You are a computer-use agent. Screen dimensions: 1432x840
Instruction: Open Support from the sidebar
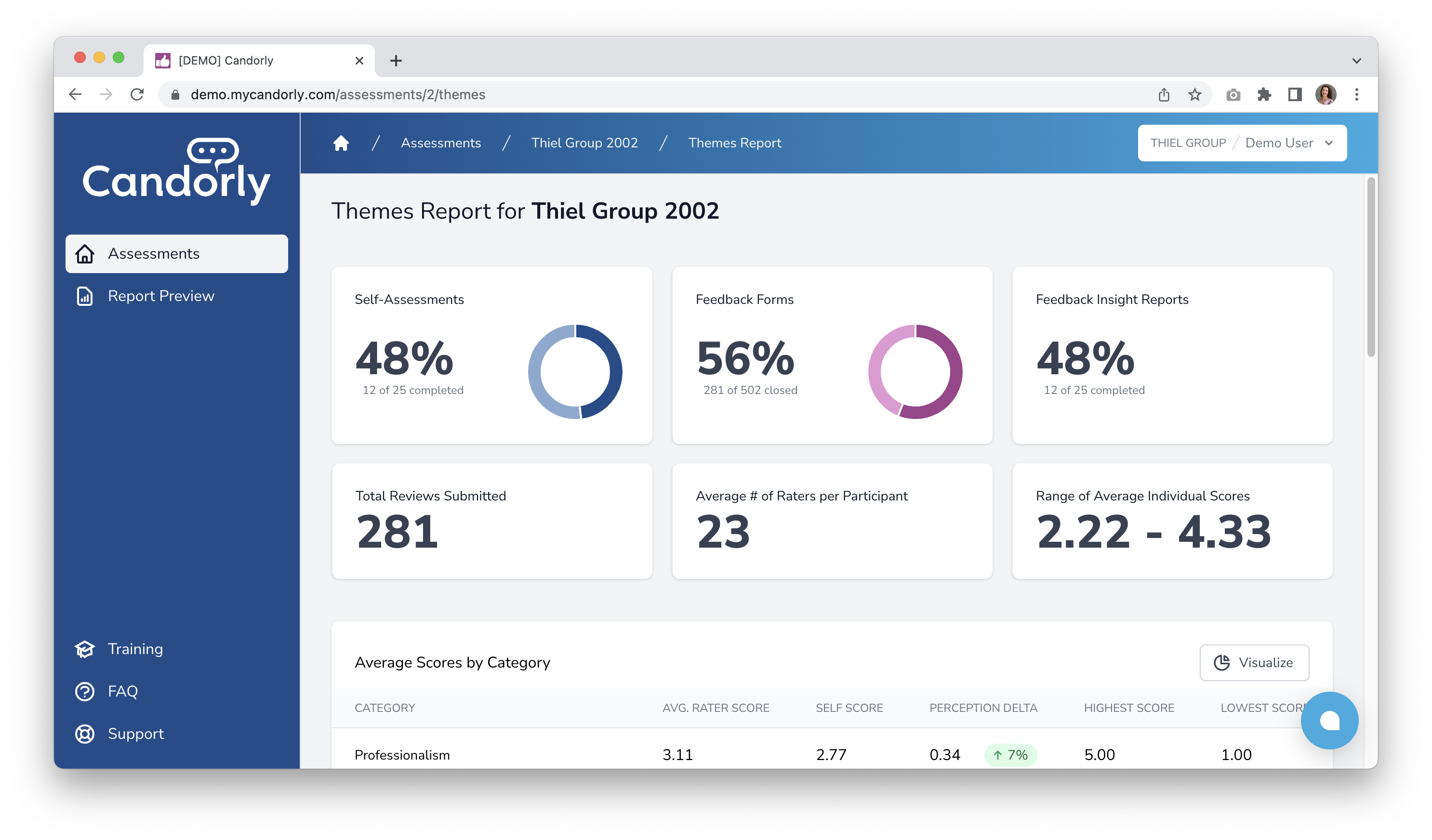coord(135,734)
